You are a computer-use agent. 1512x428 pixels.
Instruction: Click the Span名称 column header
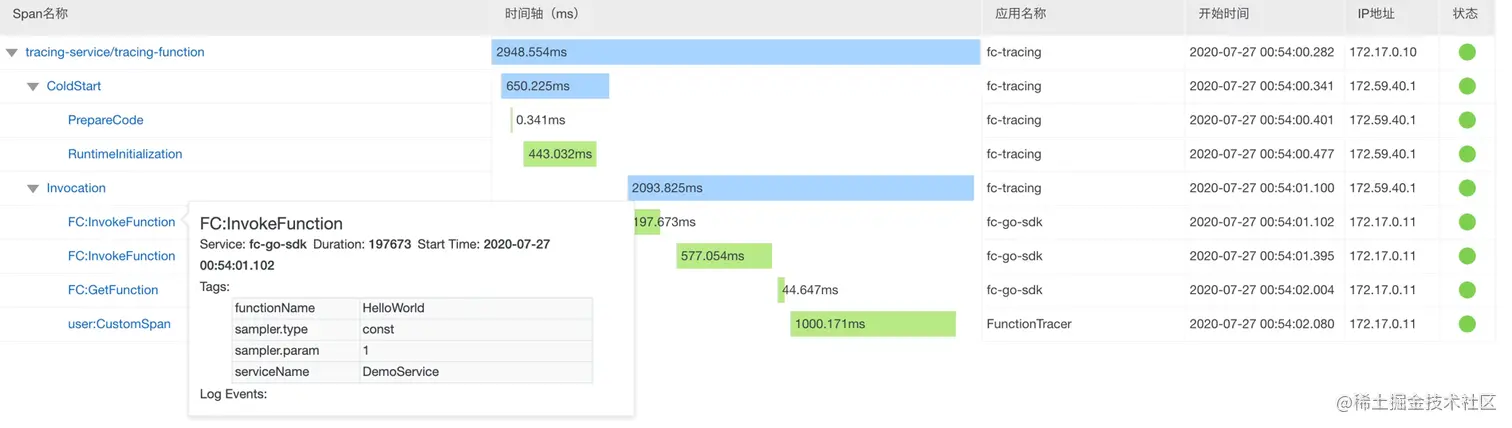coord(40,14)
